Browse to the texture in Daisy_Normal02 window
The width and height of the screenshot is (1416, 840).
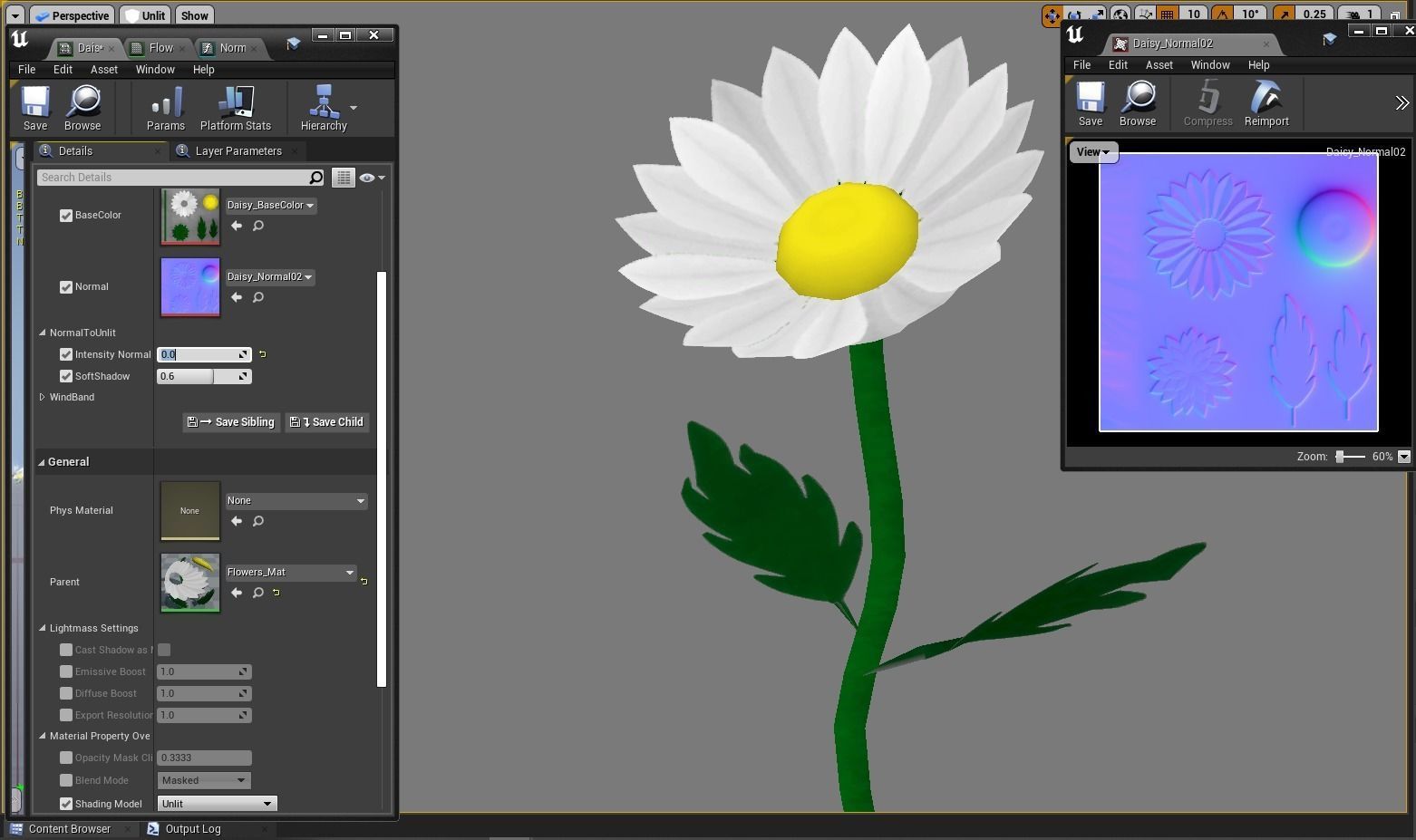pos(1138,104)
